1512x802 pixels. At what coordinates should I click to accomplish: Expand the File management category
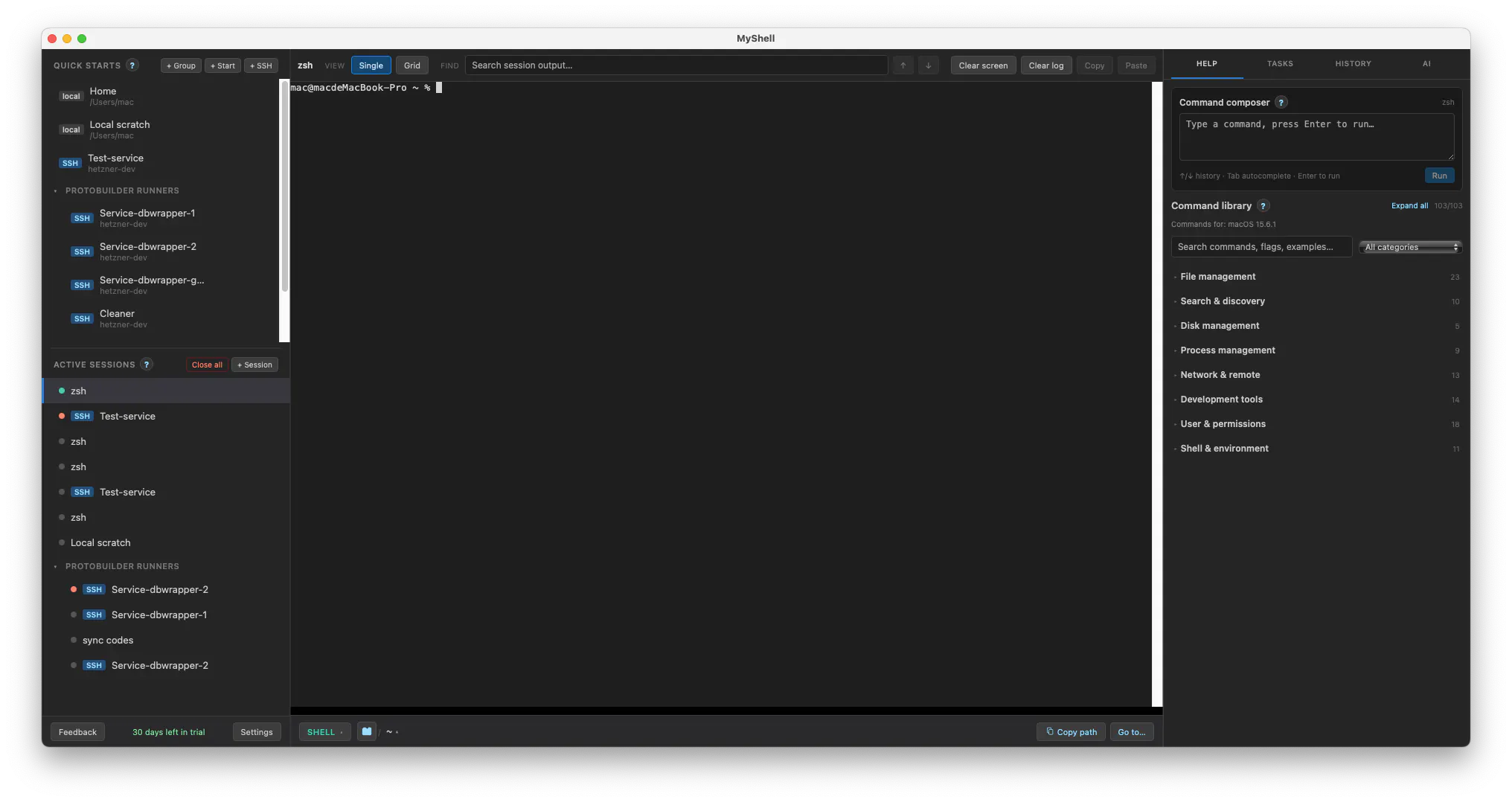tap(1317, 277)
